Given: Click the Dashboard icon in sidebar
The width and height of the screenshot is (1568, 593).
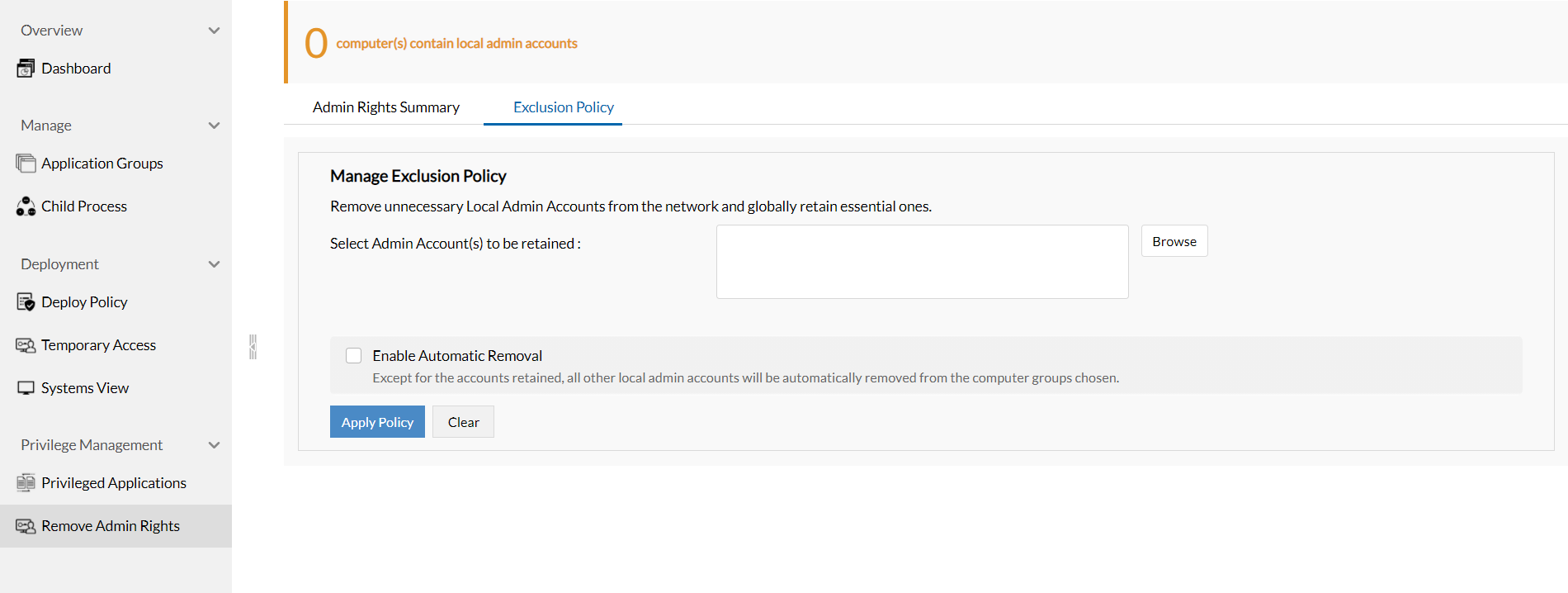Looking at the screenshot, I should click(x=26, y=69).
